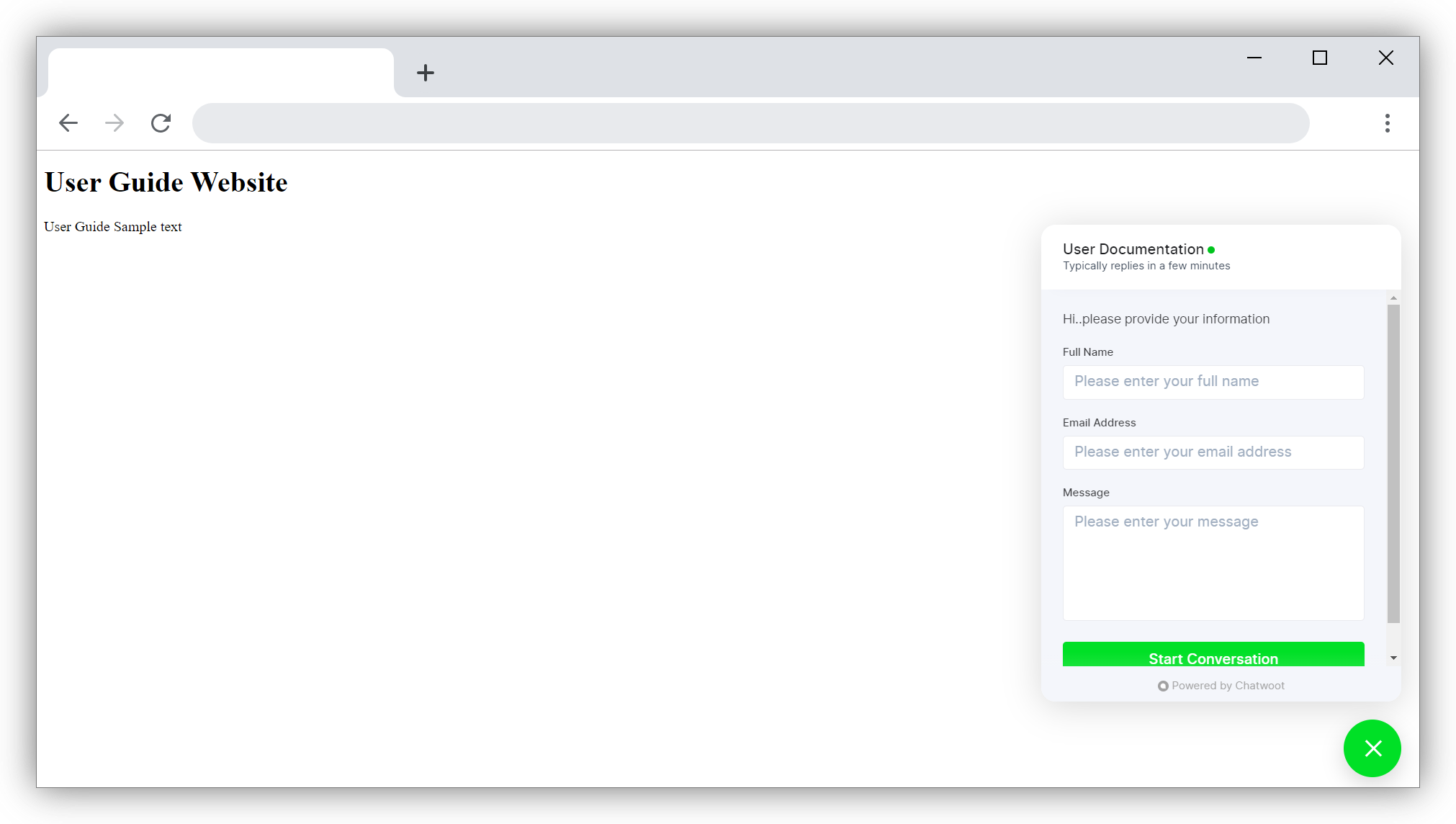Viewport: 1456px width, 824px height.
Task: Toggle the chat widget minimize button
Action: point(1373,748)
